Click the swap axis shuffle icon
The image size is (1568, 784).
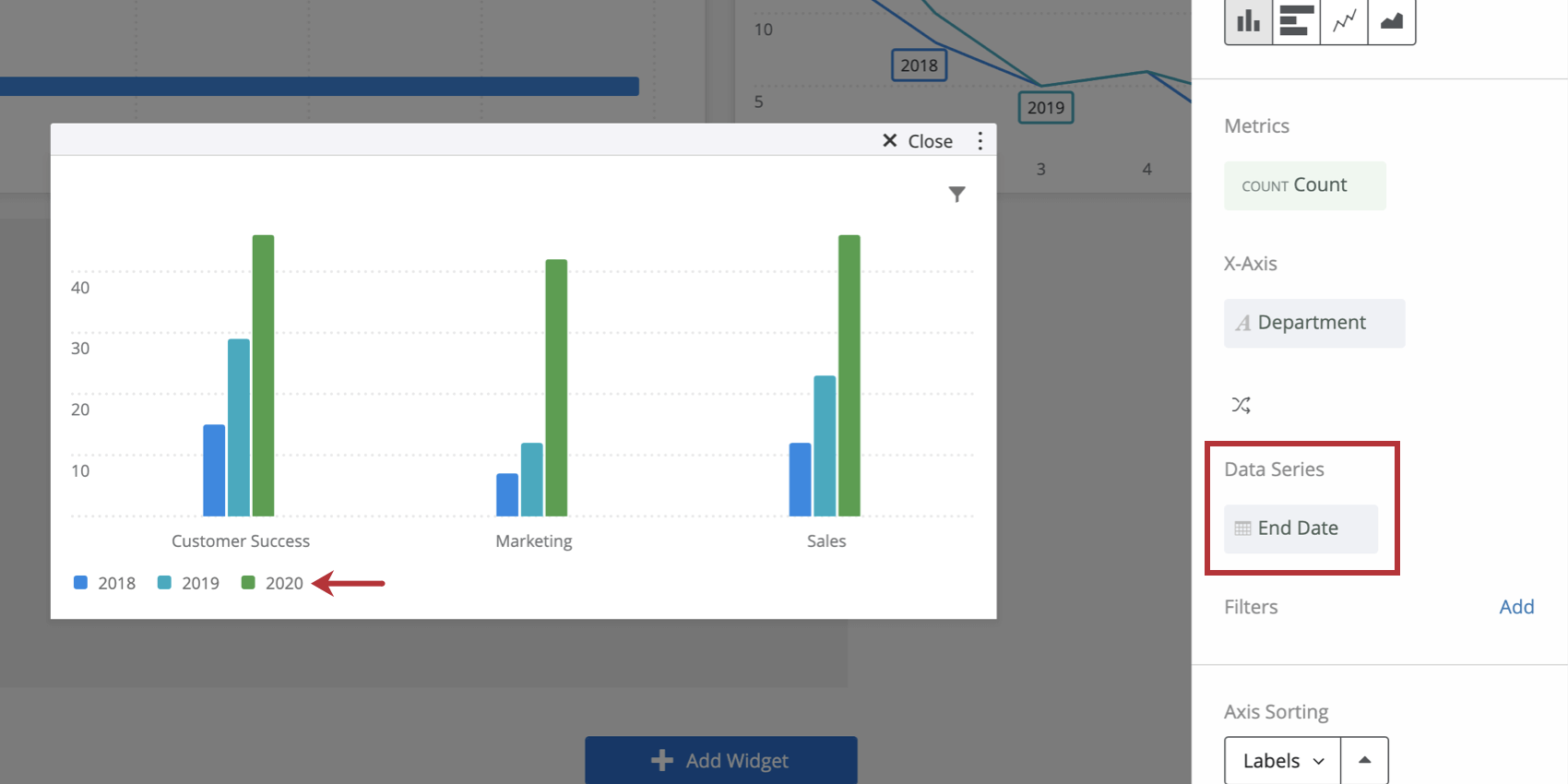1241,405
